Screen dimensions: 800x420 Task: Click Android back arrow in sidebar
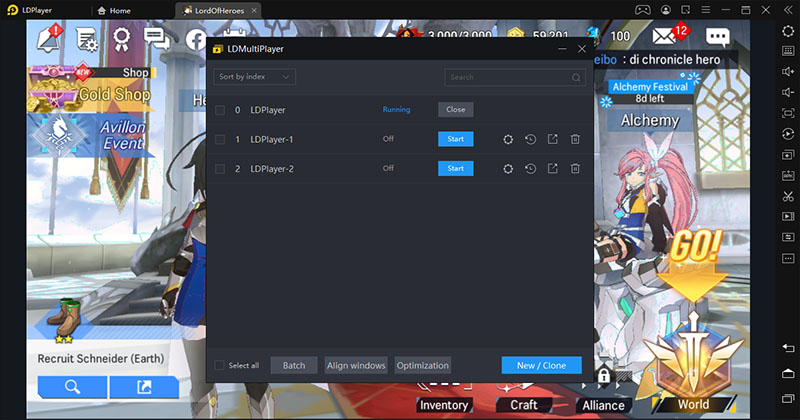(788, 348)
